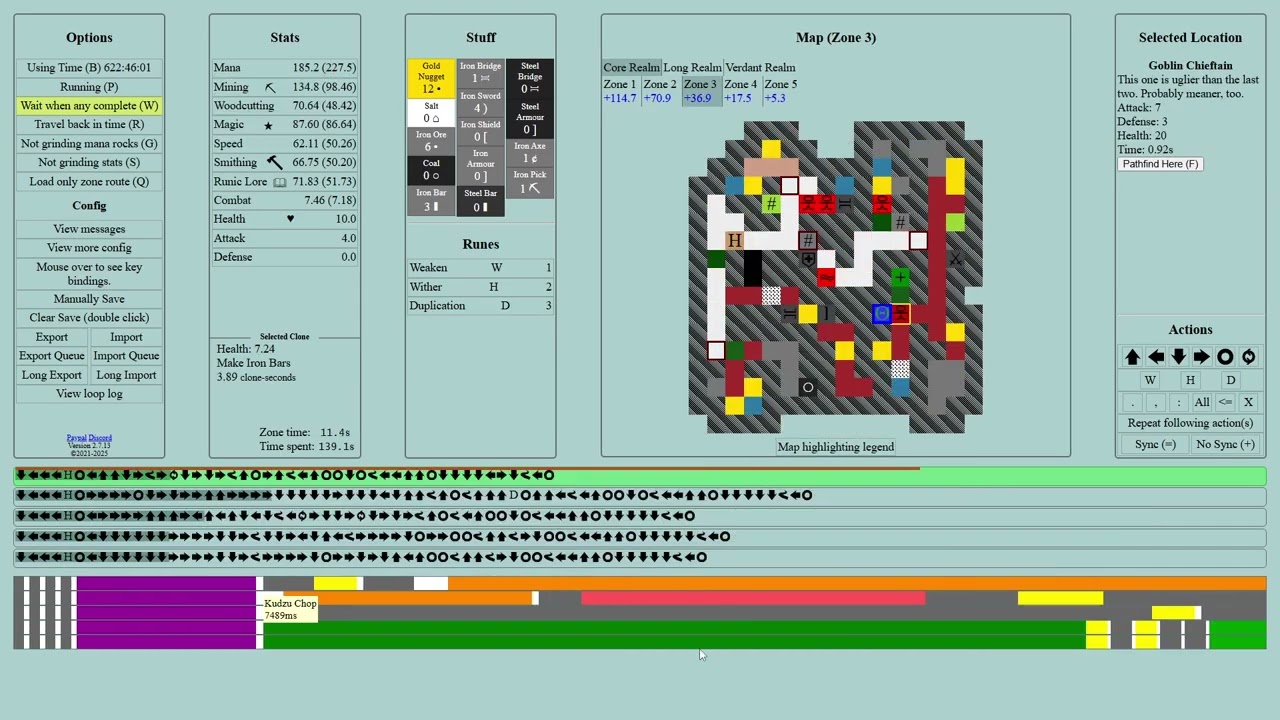The height and width of the screenshot is (720, 1280).
Task: Select the Iron Sword item tile
Action: coord(480,103)
